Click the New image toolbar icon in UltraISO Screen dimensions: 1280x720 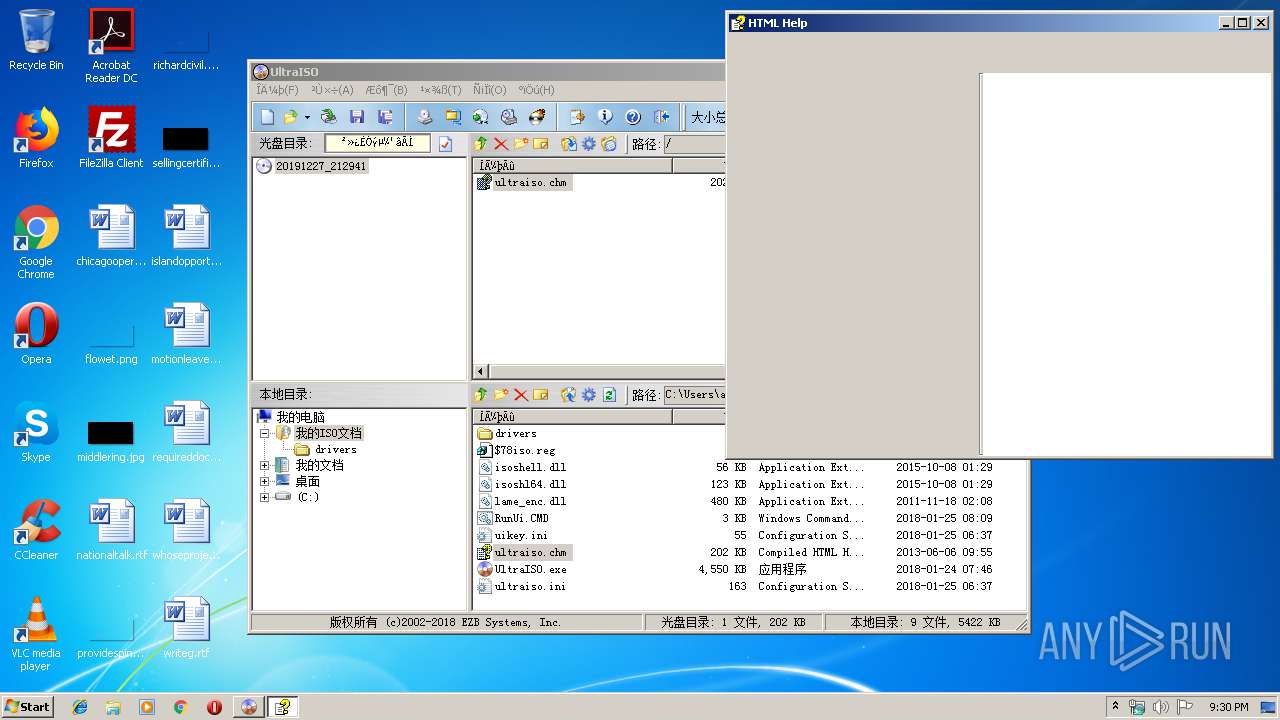pyautogui.click(x=267, y=117)
